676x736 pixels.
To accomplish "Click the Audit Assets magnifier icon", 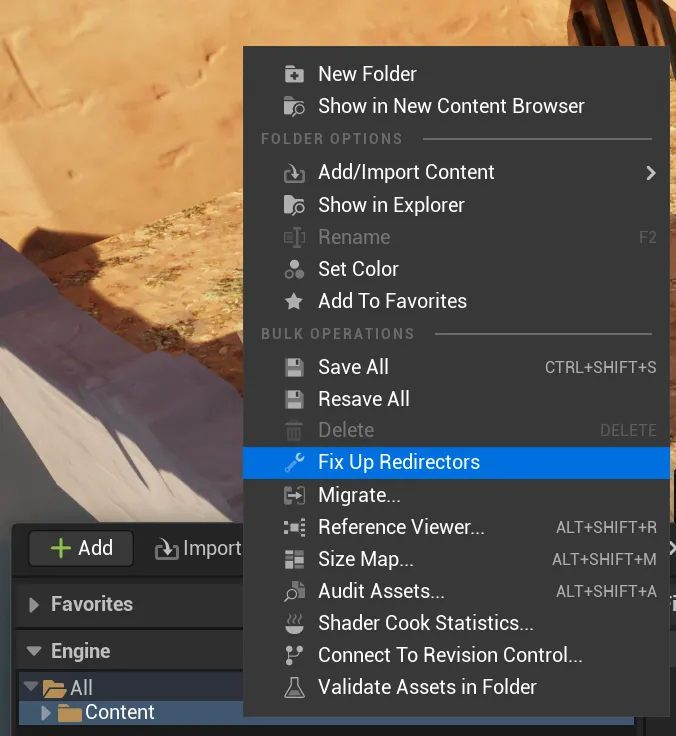I will 294,591.
